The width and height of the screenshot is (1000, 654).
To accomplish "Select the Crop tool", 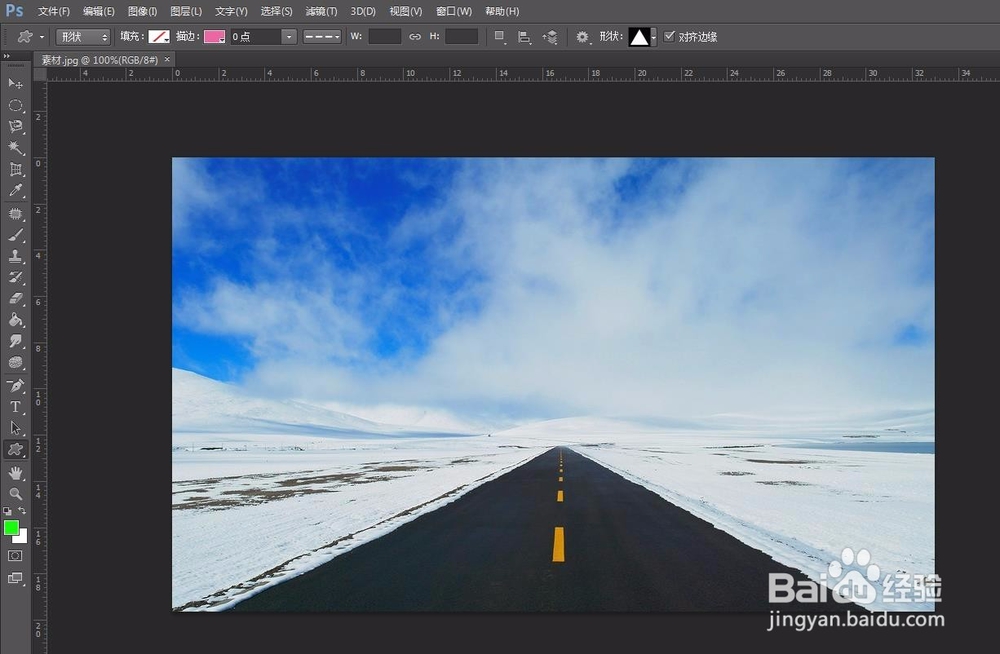I will click(15, 169).
